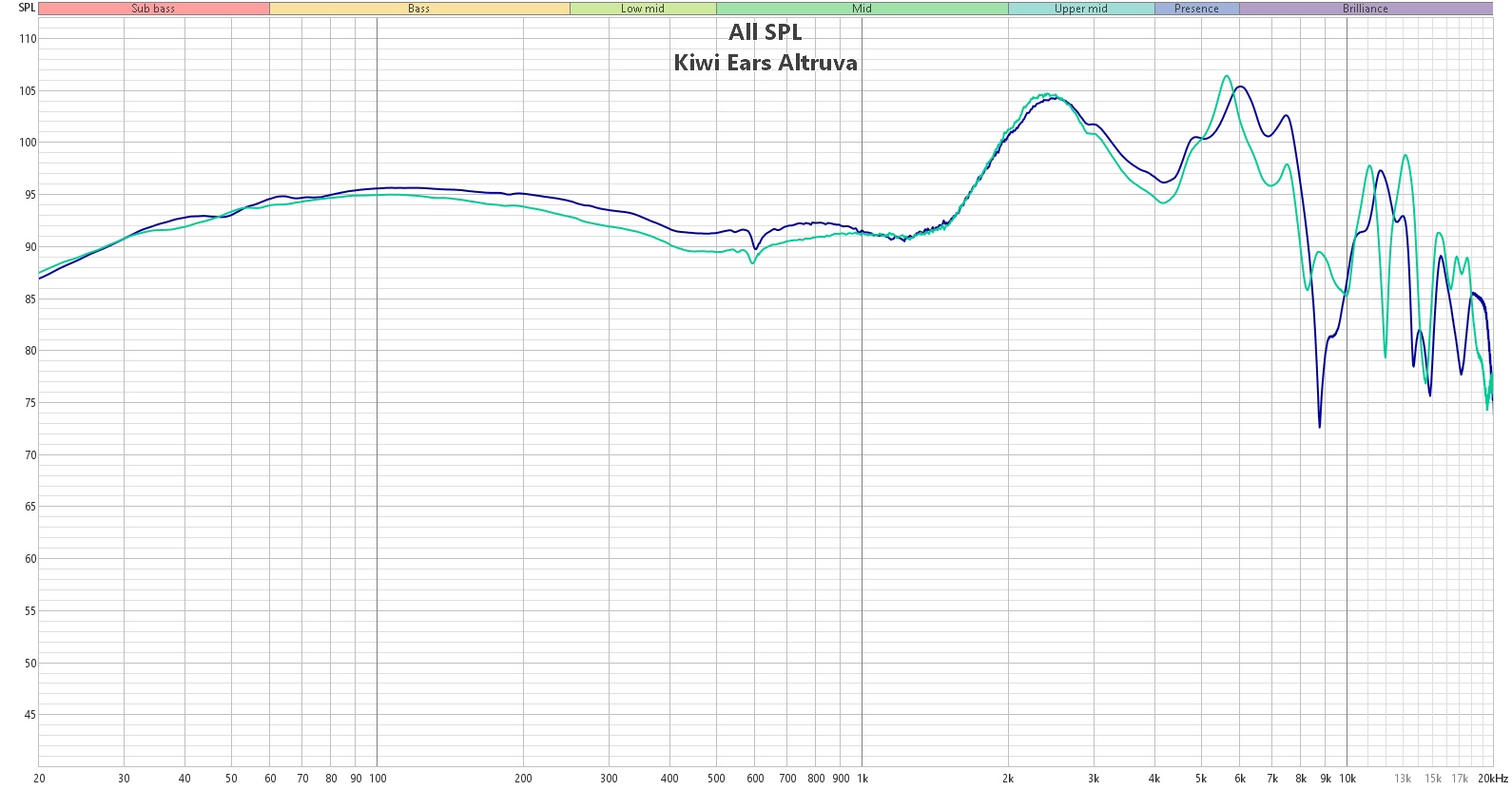Click the 80 dB value on SPL axis
The image size is (1512, 790).
pyautogui.click(x=30, y=351)
